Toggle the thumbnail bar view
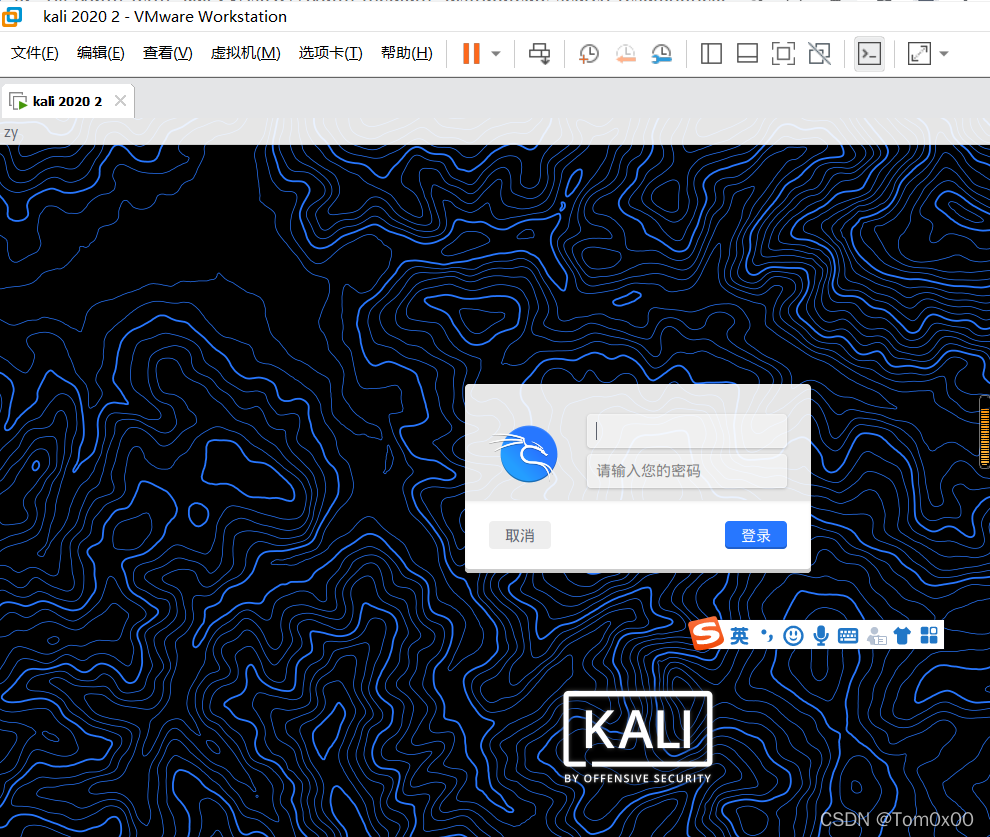The width and height of the screenshot is (990, 837). [747, 54]
